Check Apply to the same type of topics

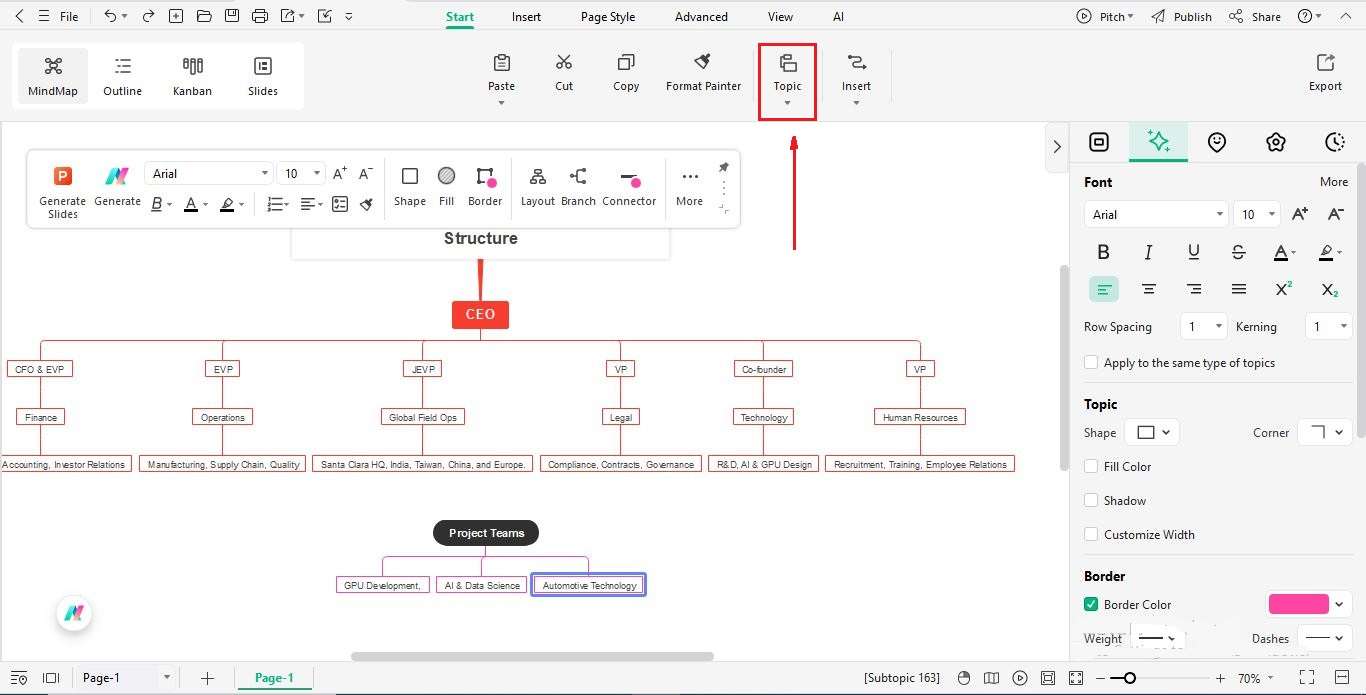coord(1090,362)
